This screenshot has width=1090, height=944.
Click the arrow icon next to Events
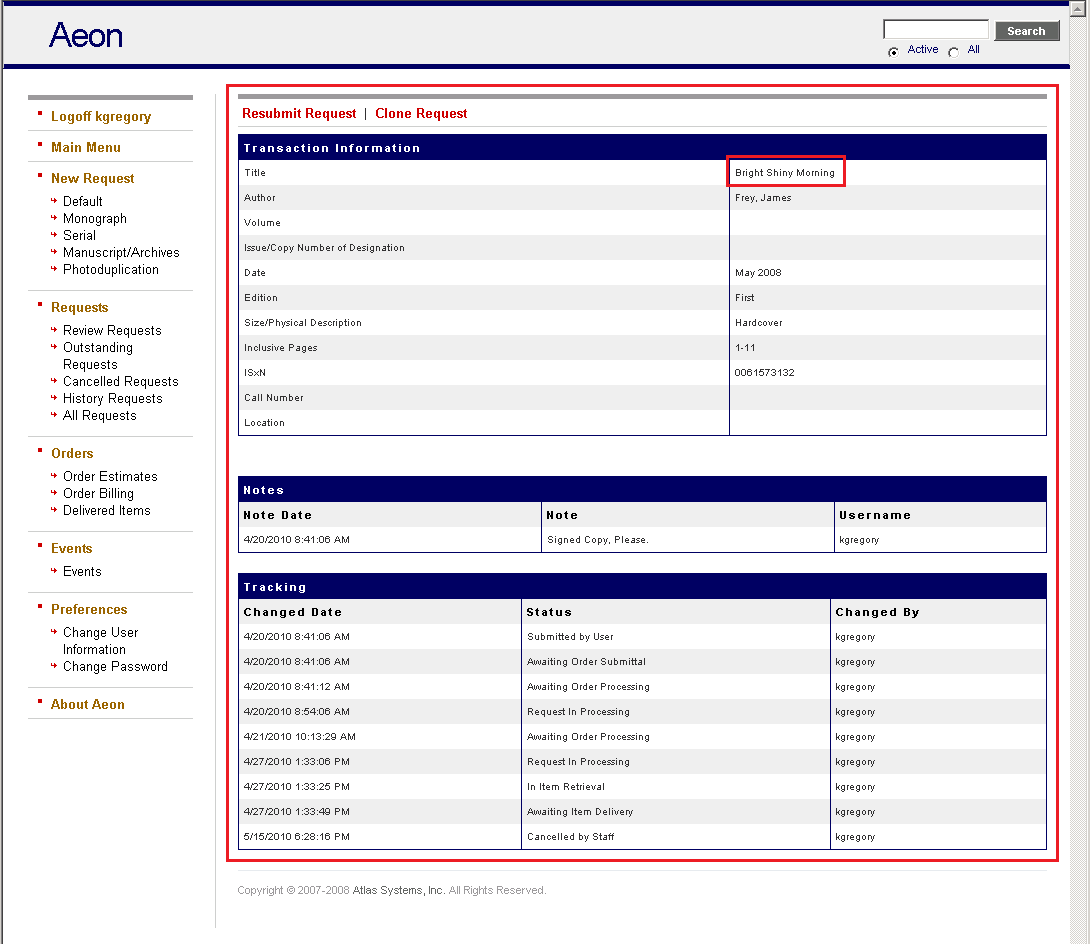[54, 571]
